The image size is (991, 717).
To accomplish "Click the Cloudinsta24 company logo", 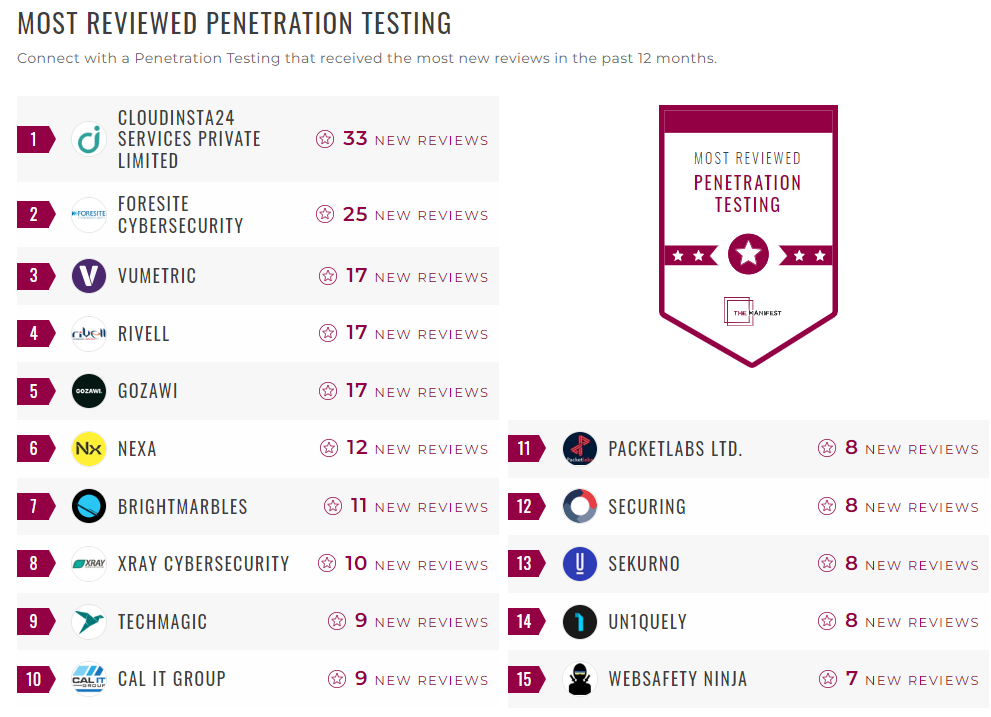I will pyautogui.click(x=88, y=139).
